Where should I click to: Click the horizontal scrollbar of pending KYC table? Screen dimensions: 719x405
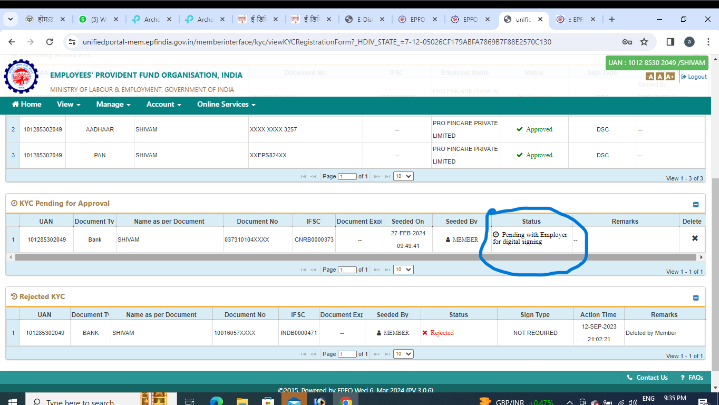click(355, 257)
